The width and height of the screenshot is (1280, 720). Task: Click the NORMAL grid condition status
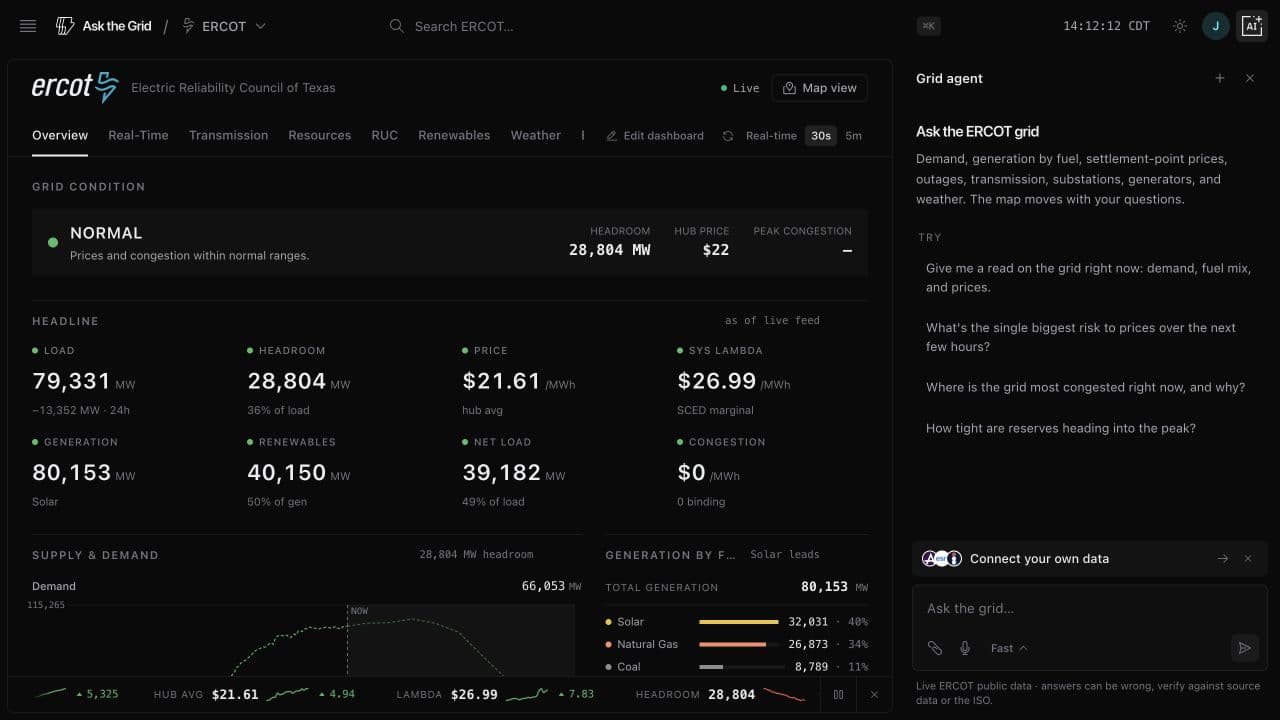click(106, 233)
